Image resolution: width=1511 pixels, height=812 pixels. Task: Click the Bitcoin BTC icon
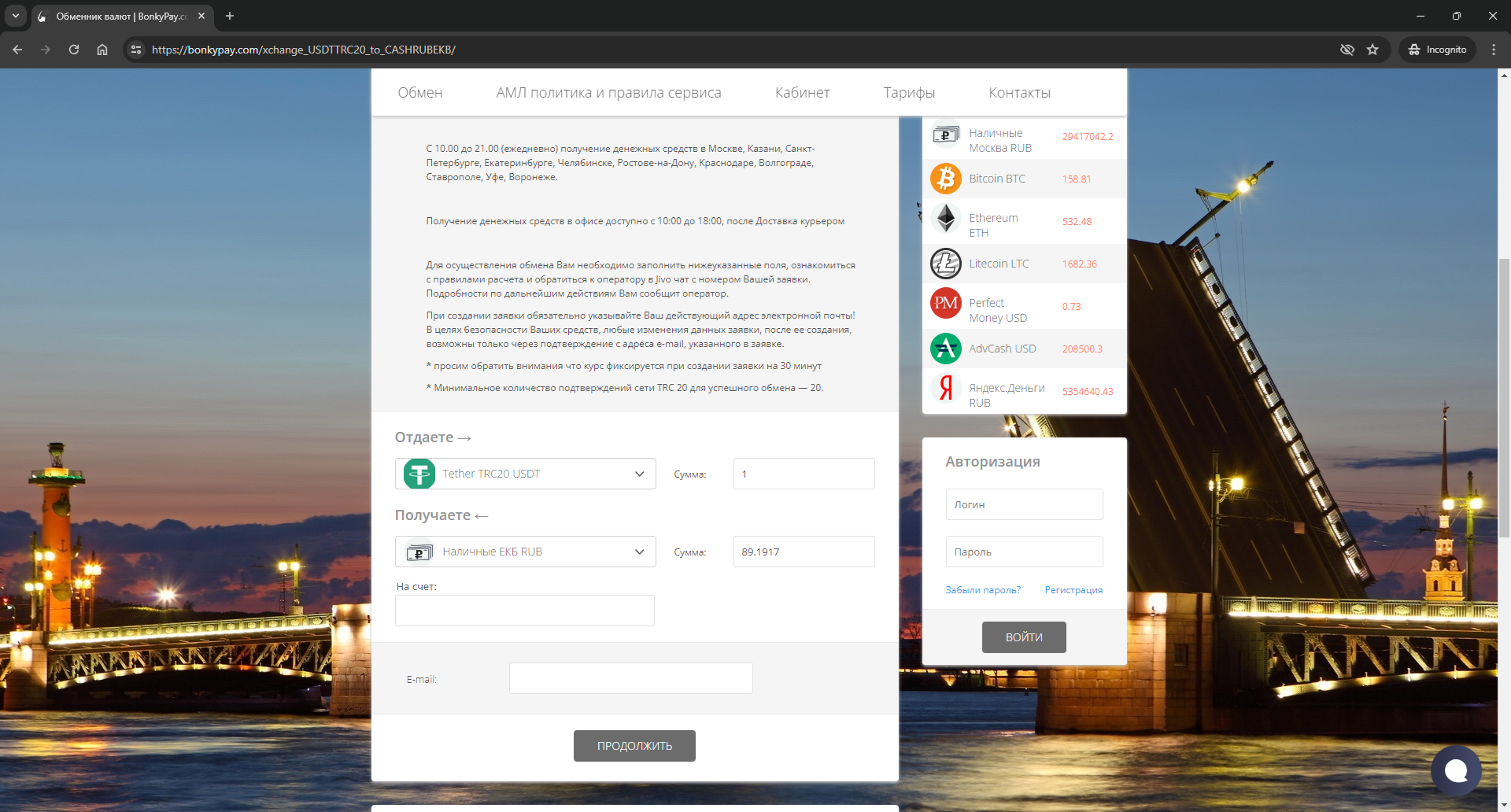(945, 179)
